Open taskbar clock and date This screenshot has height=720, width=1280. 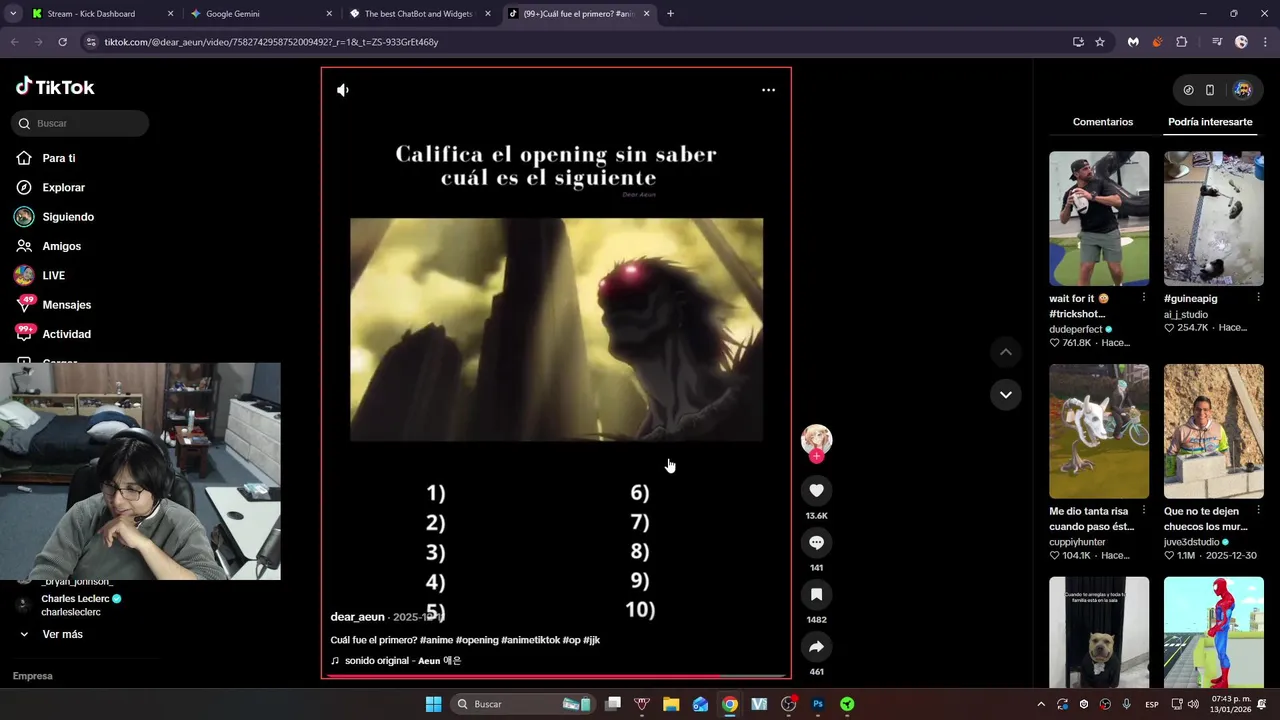tap(1231, 704)
